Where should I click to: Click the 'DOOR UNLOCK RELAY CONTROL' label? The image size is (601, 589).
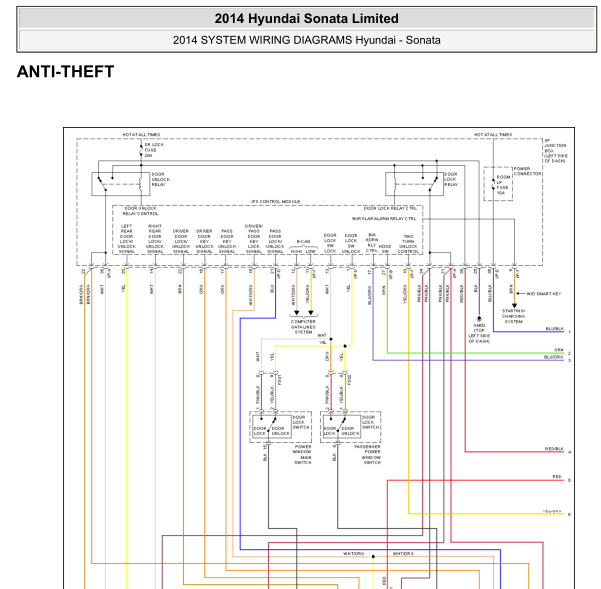tap(140, 211)
